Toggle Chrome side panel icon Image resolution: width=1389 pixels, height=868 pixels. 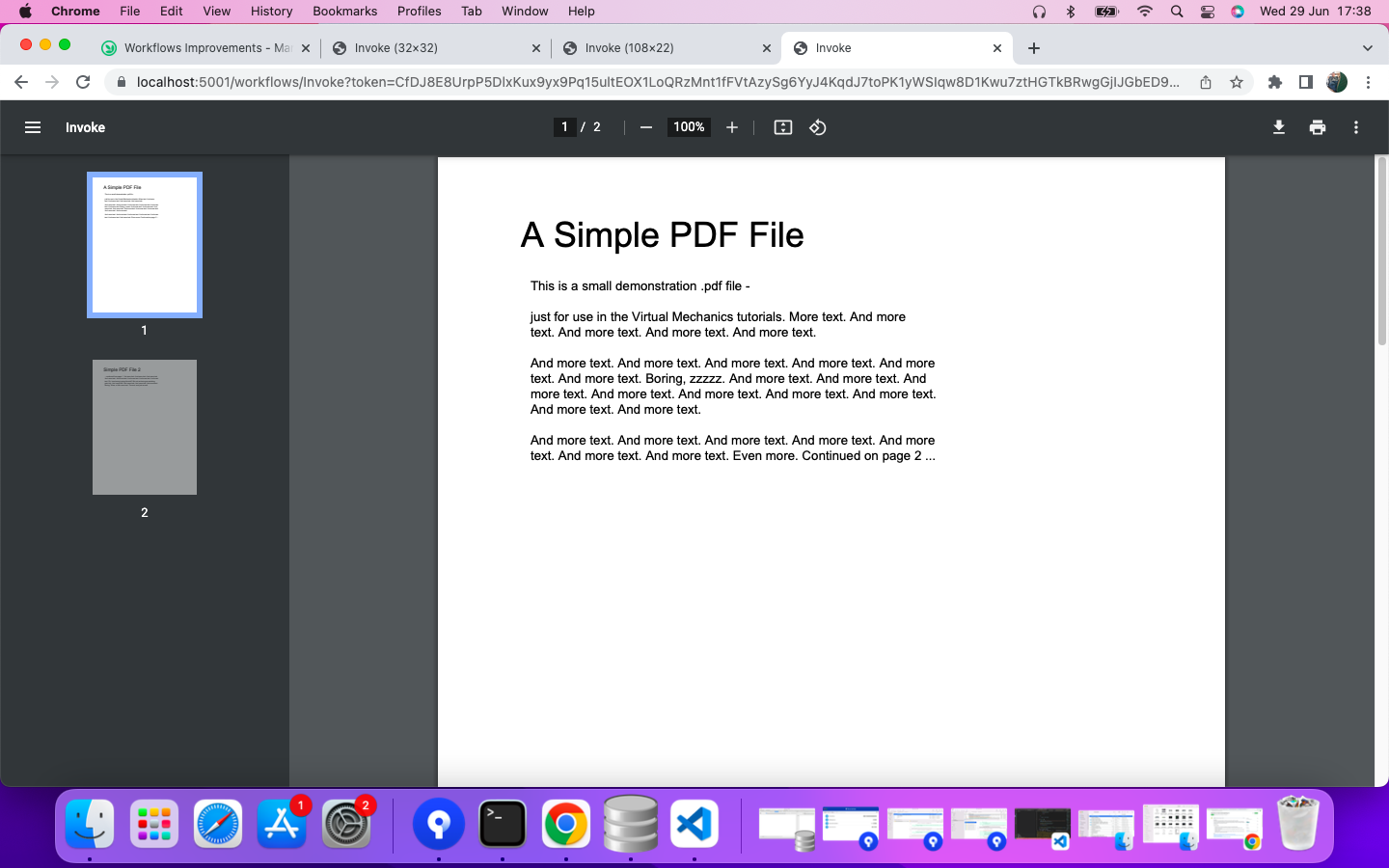click(x=1306, y=82)
